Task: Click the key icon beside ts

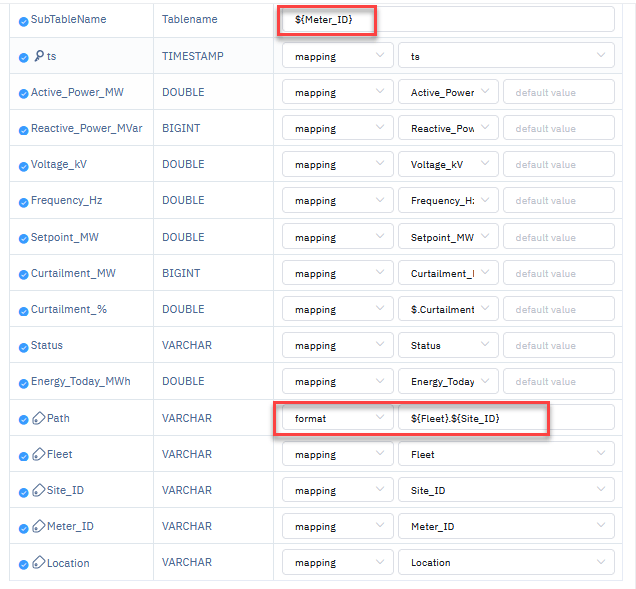Action: pyautogui.click(x=38, y=57)
